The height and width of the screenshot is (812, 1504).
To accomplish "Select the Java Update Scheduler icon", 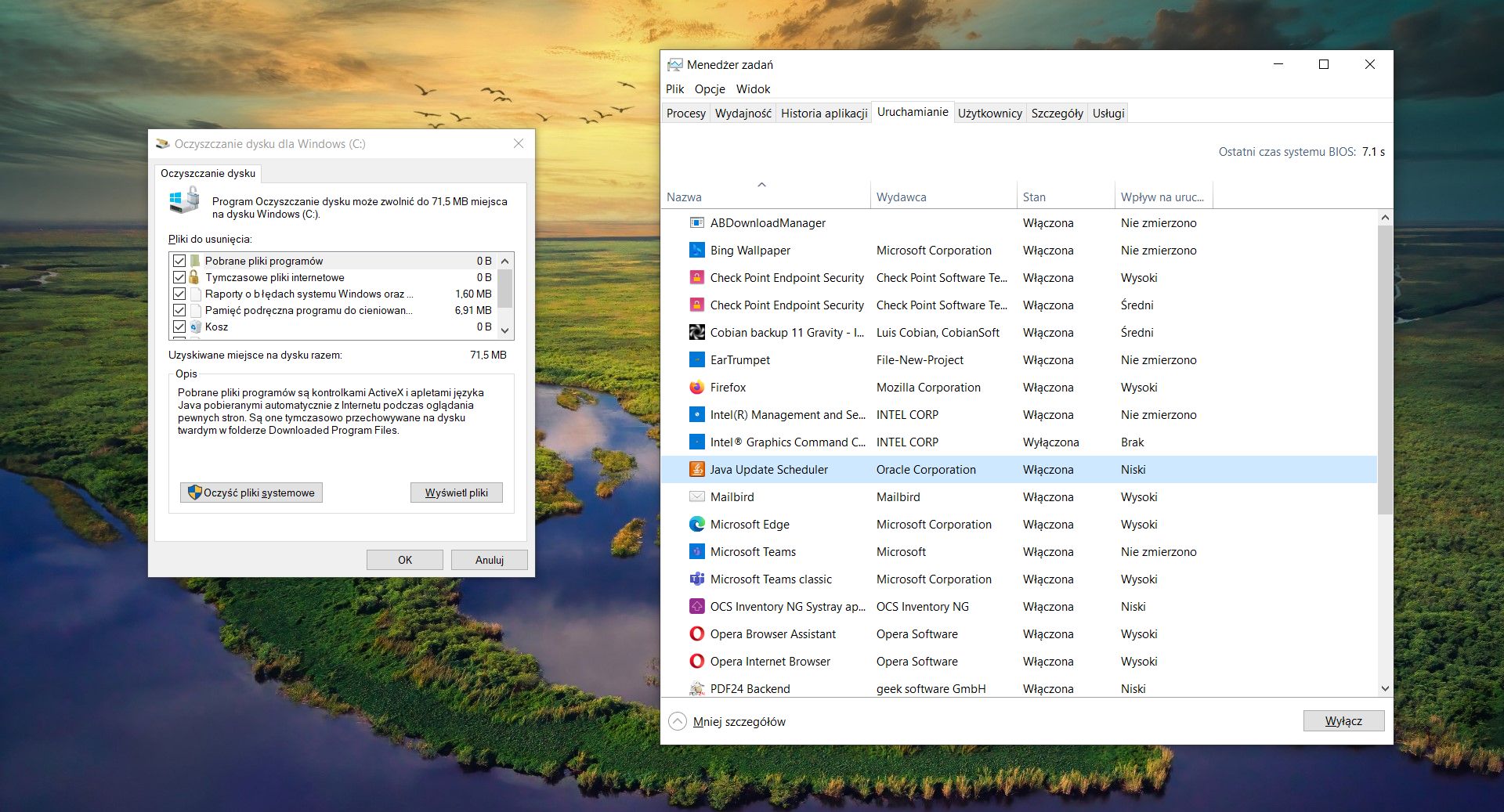I will tap(697, 469).
